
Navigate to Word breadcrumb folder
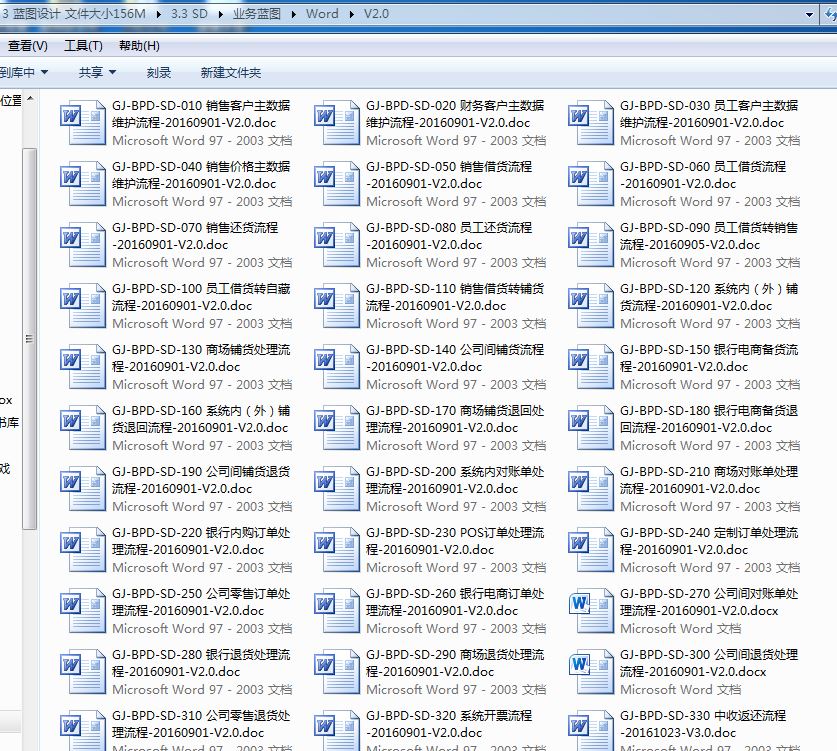click(x=322, y=14)
